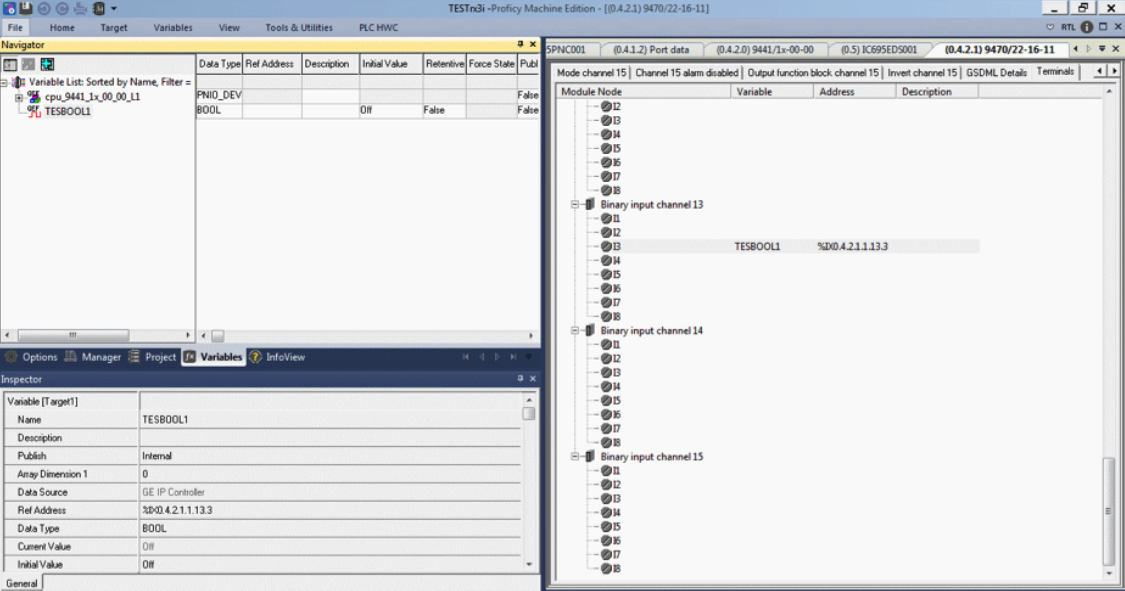Open the Target ribbon tab
This screenshot has height=591, width=1125.
point(113,27)
